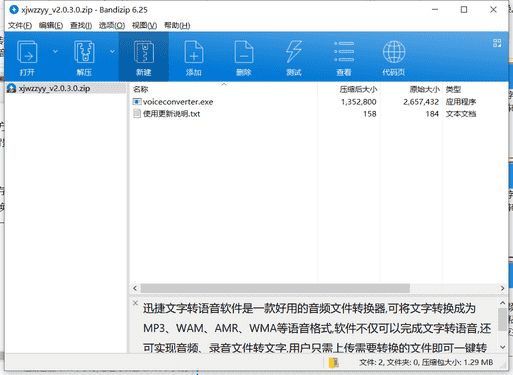Click the Test (测试) lightning icon
Viewport: 513px width, 375px height.
click(294, 52)
